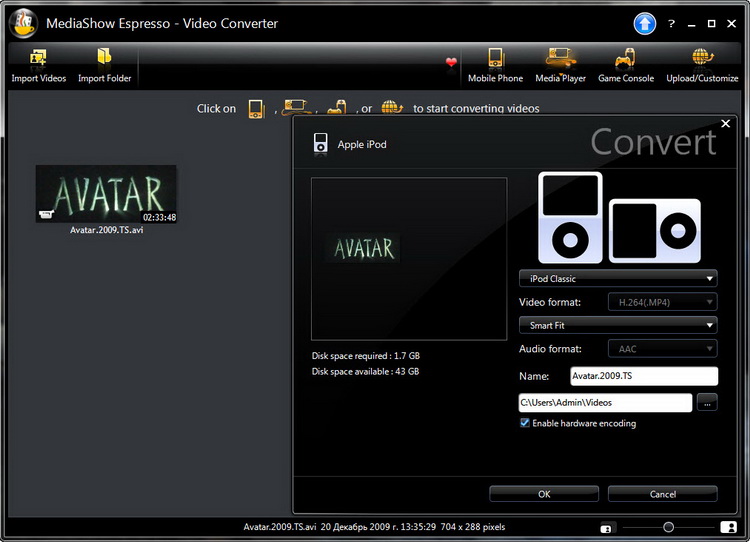Click the red heart favorites icon
The image size is (750, 542).
click(451, 62)
